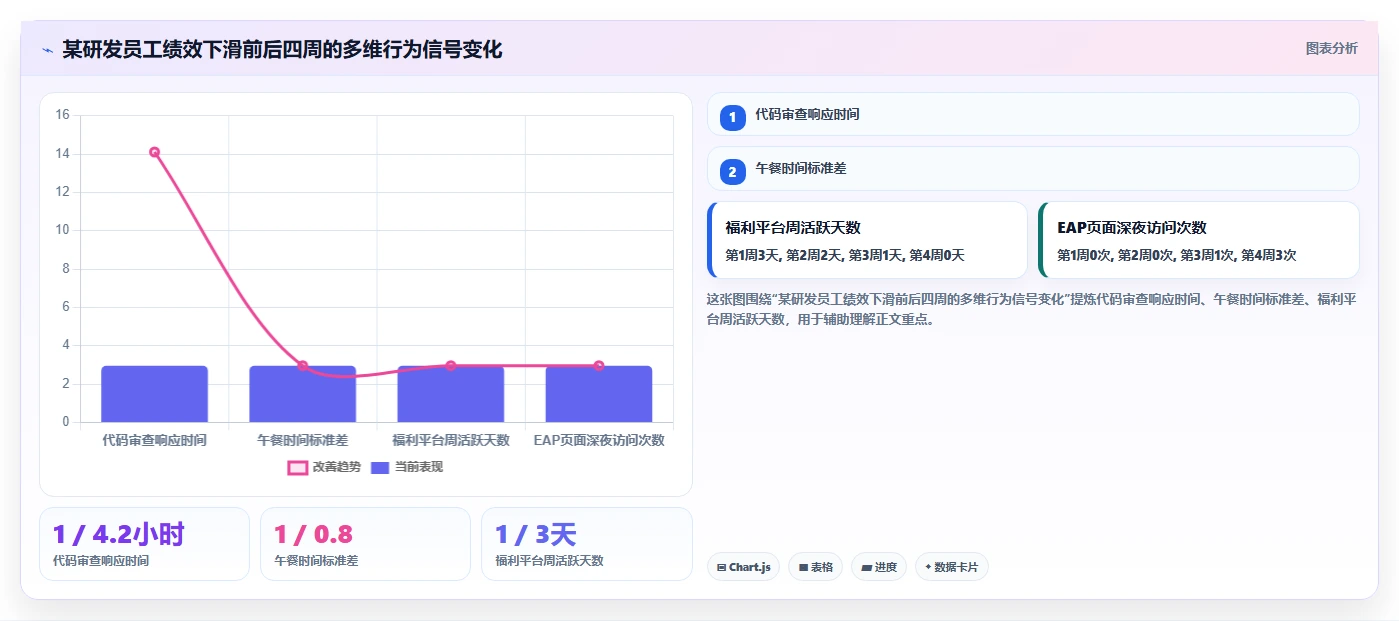Click the line point above 代码审查响应时间 at 14
Viewport: 1399px width, 621px height.
pyautogui.click(x=155, y=152)
